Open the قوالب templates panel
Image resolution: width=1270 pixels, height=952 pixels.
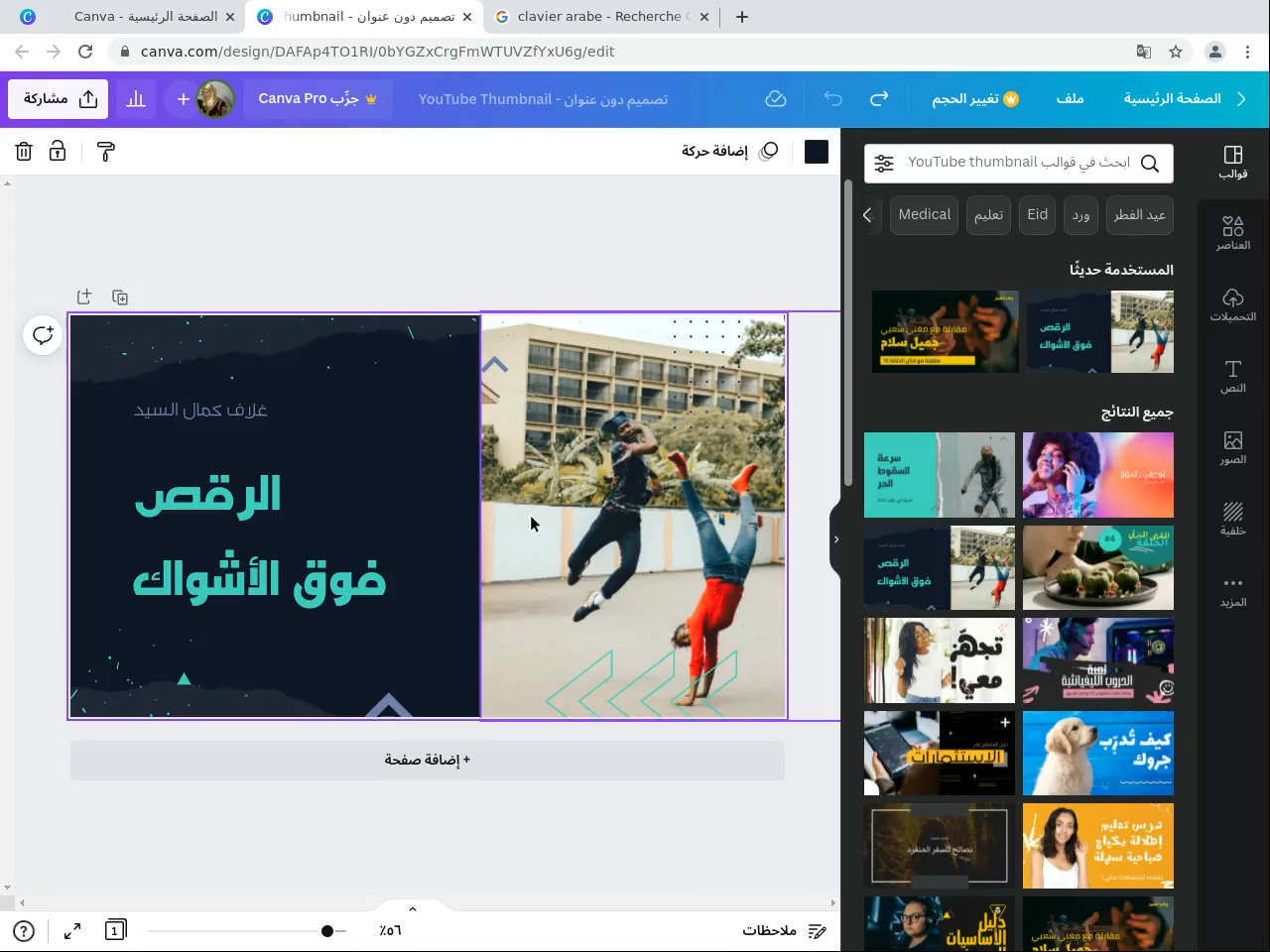(1233, 163)
